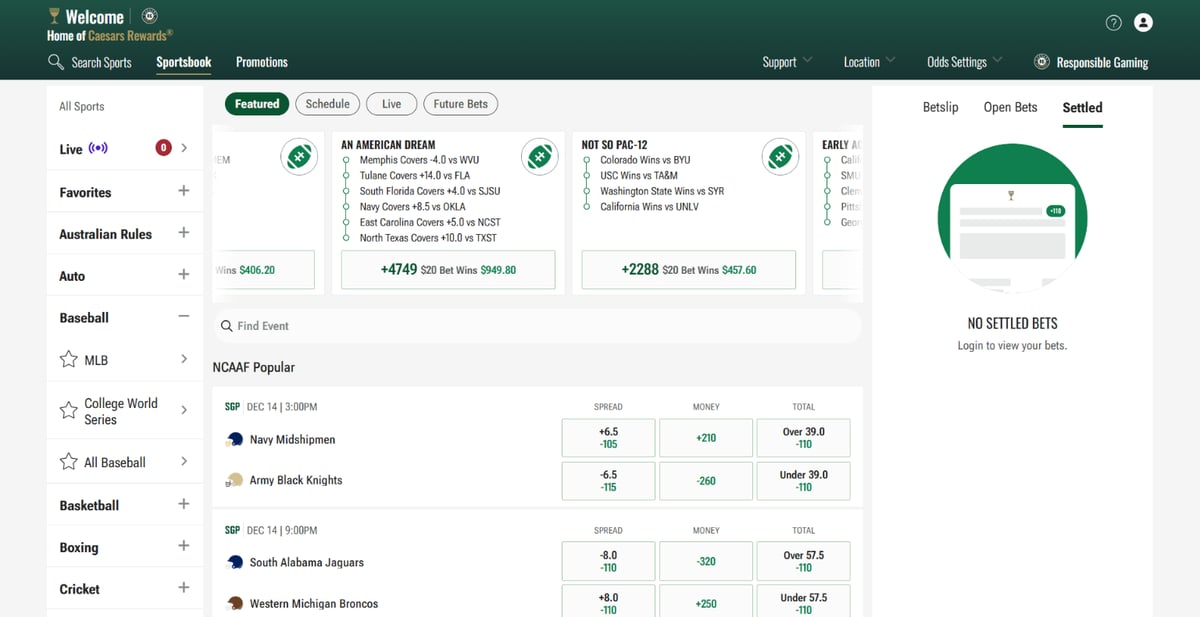Screen dimensions: 1200x617
Task: Click the Navy Midshipmen team name
Action: coord(292,439)
